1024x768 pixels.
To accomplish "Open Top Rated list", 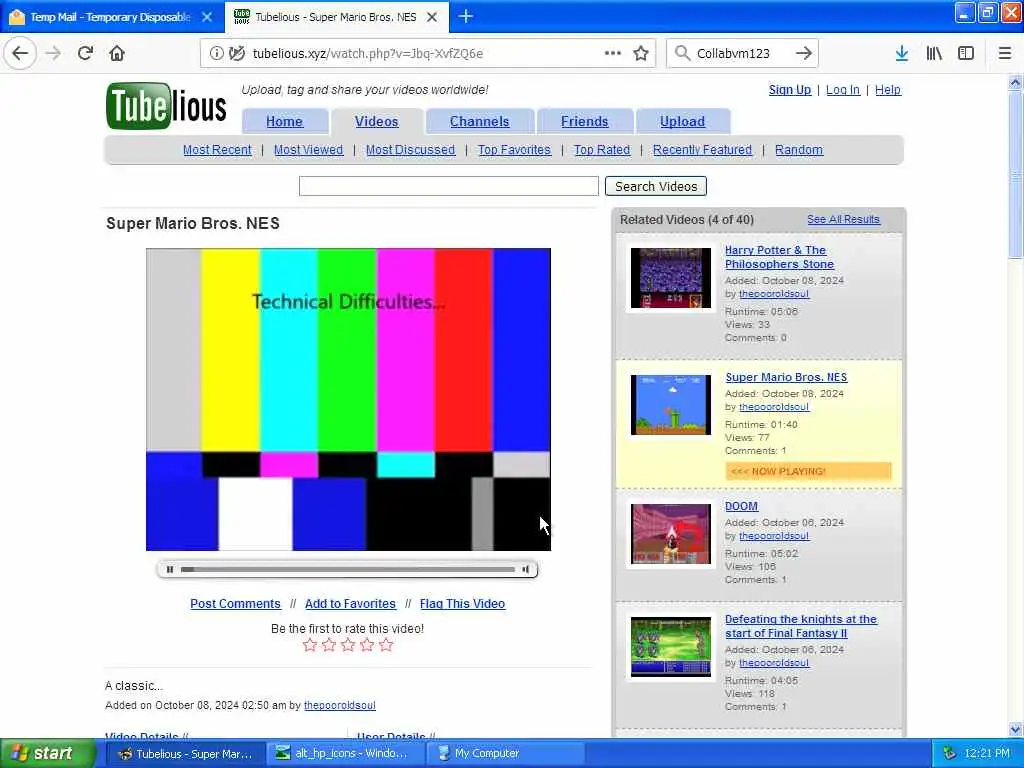I will pyautogui.click(x=601, y=150).
